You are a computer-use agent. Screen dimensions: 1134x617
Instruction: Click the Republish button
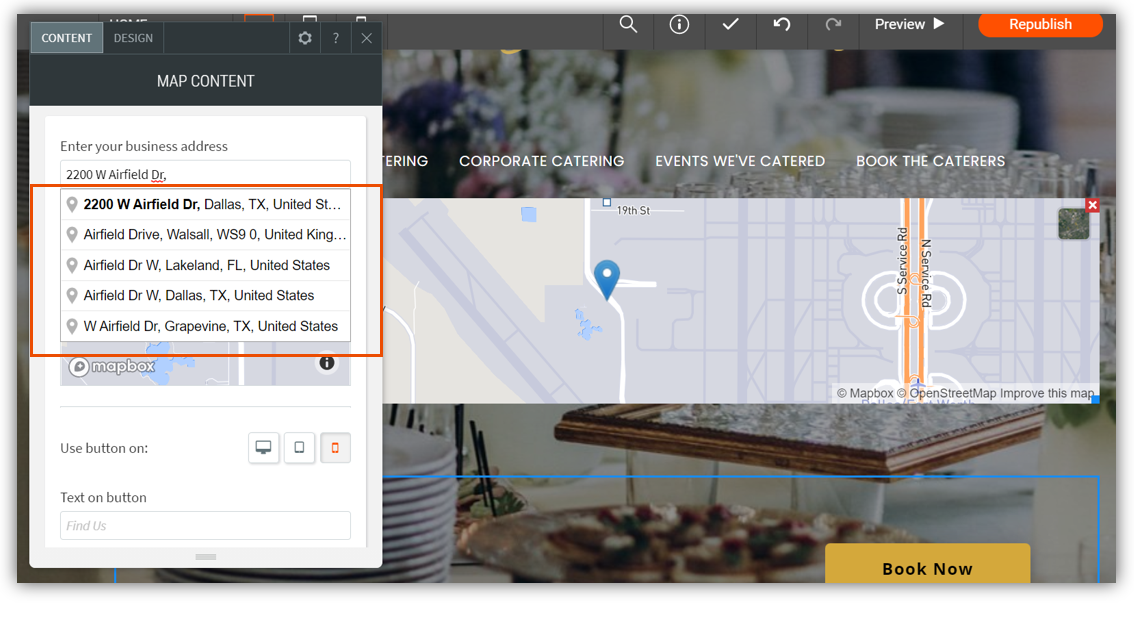(1040, 25)
